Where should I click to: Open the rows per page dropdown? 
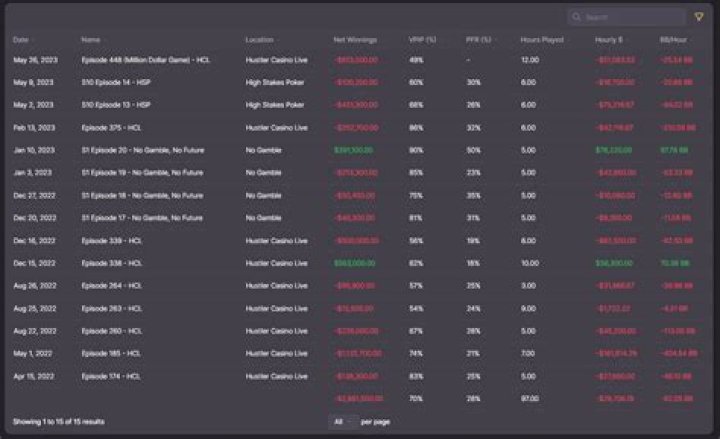(x=342, y=421)
